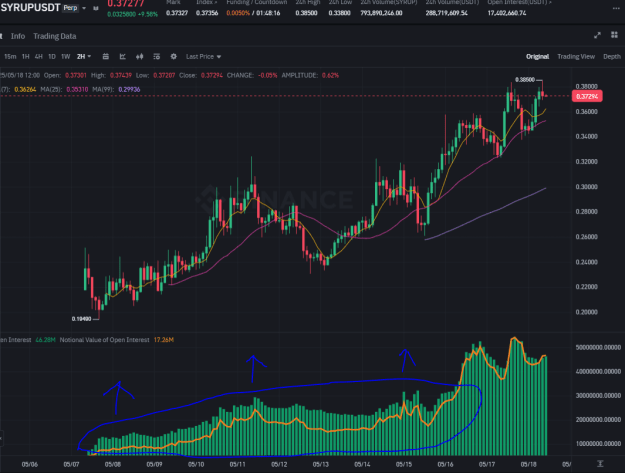The width and height of the screenshot is (625, 473).
Task: Switch to Trading View chart
Action: 576,57
